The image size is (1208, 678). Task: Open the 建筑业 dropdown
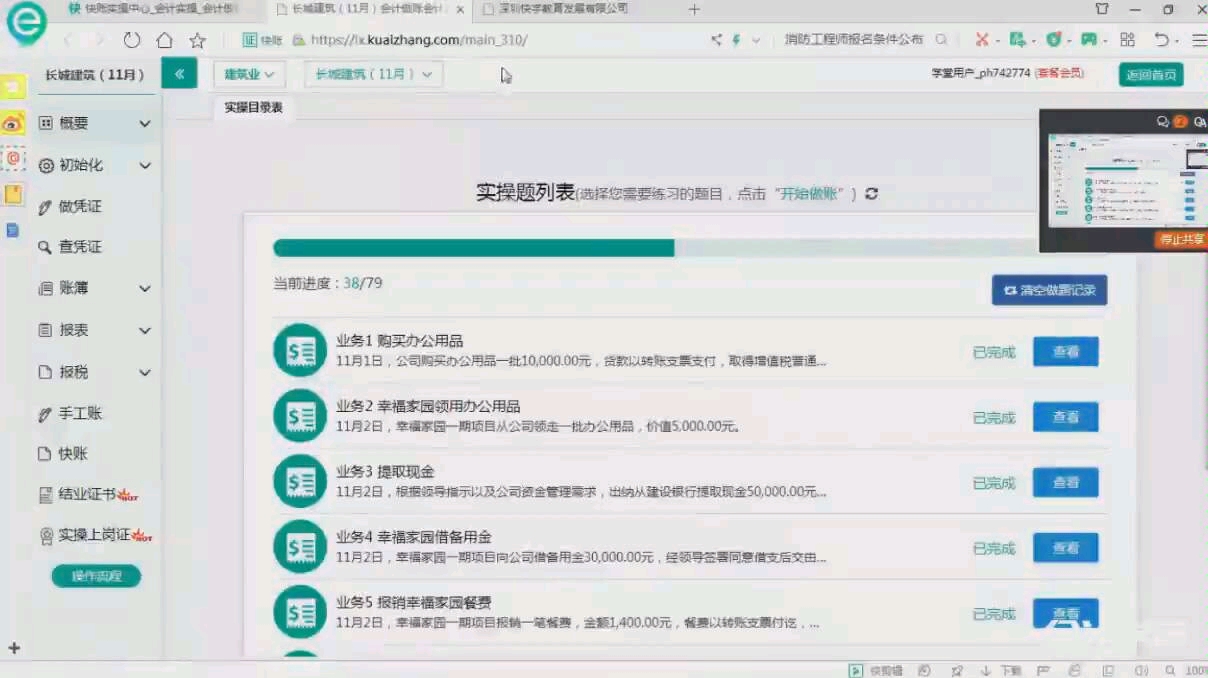point(248,73)
